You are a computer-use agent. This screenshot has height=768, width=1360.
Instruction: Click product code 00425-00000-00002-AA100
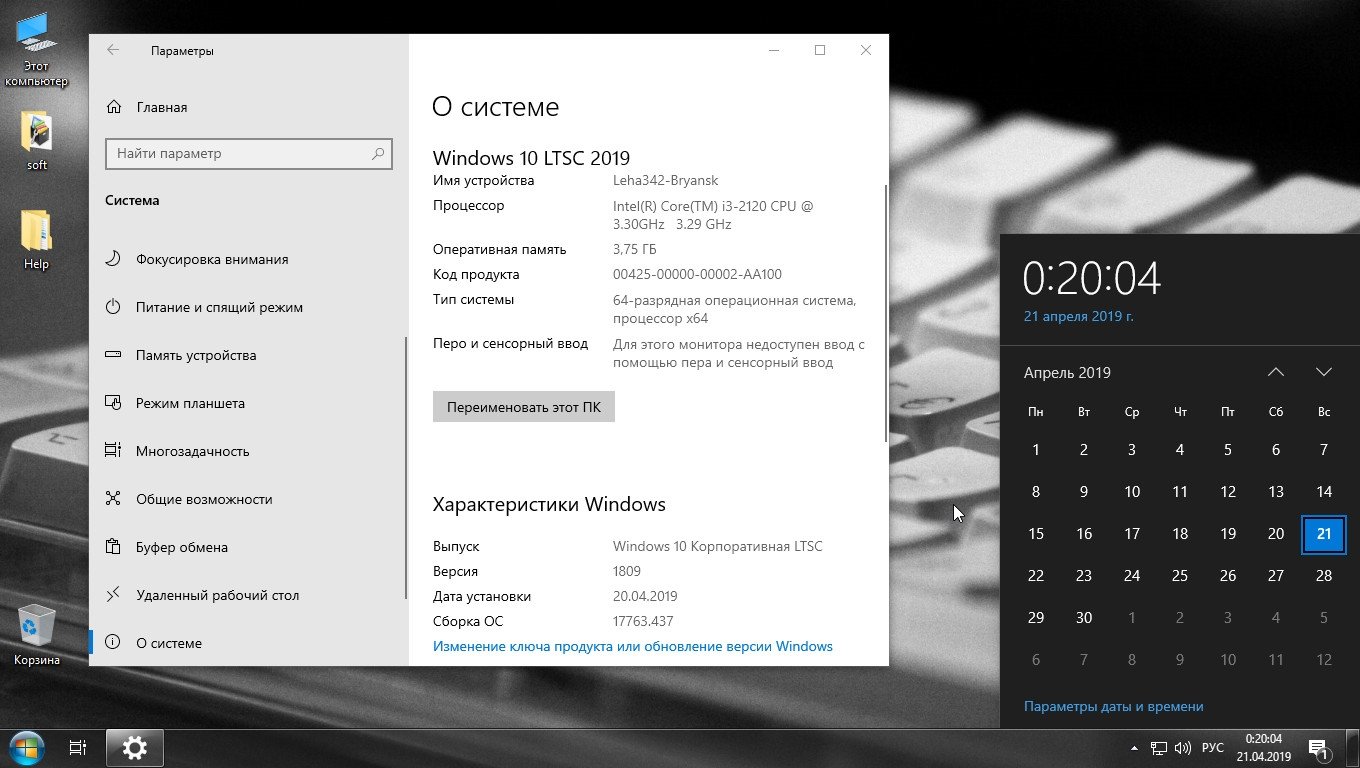(x=697, y=275)
